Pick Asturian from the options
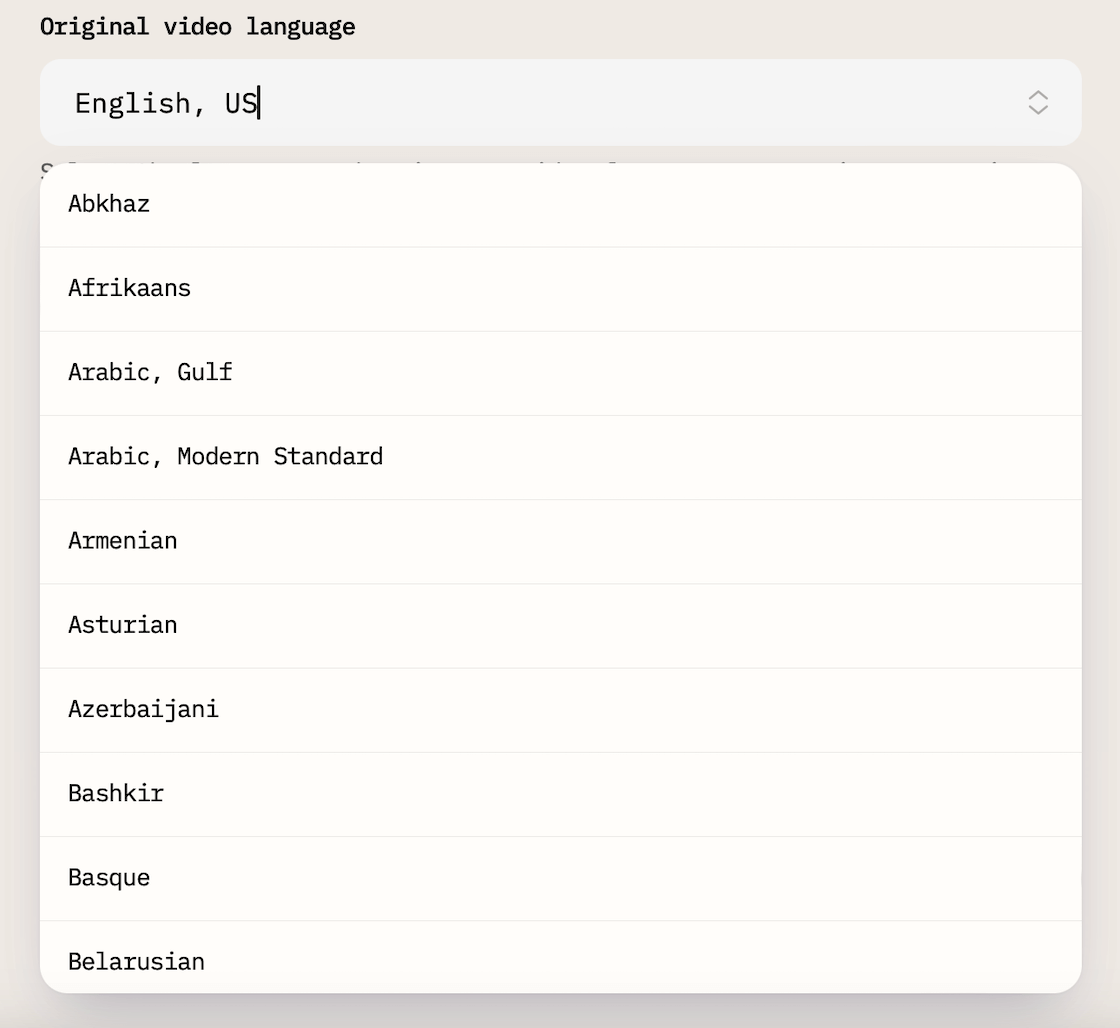 pos(122,624)
